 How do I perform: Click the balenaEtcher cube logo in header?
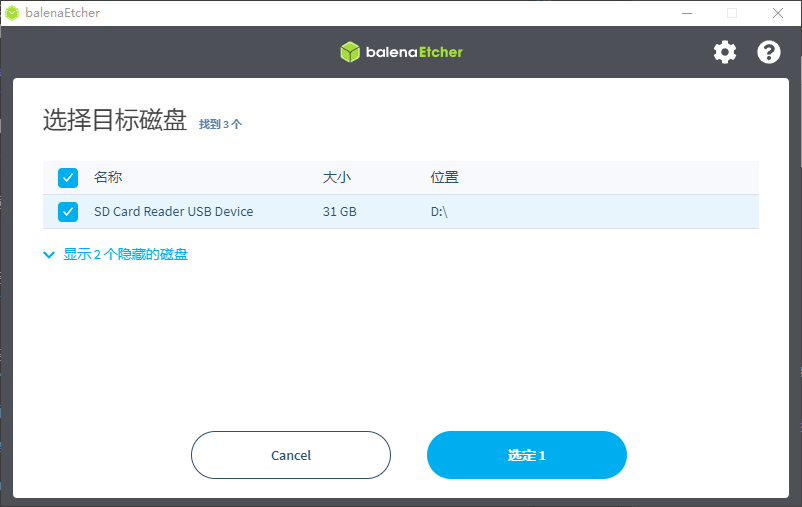click(x=350, y=52)
